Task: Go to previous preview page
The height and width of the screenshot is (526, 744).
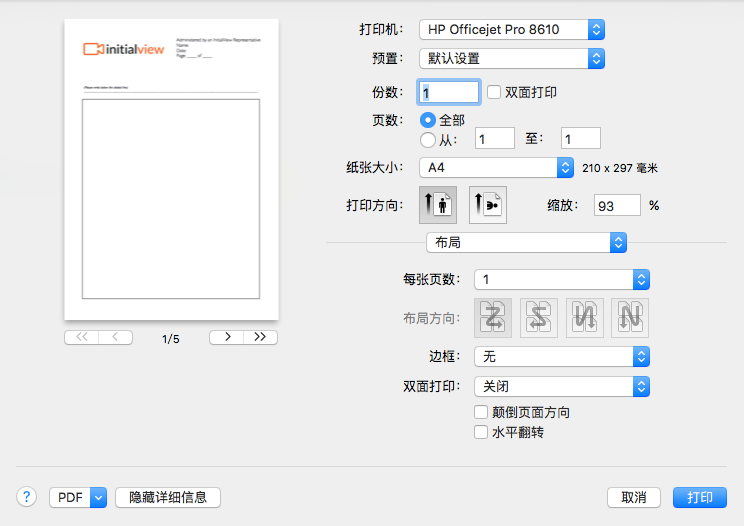Action: point(115,337)
